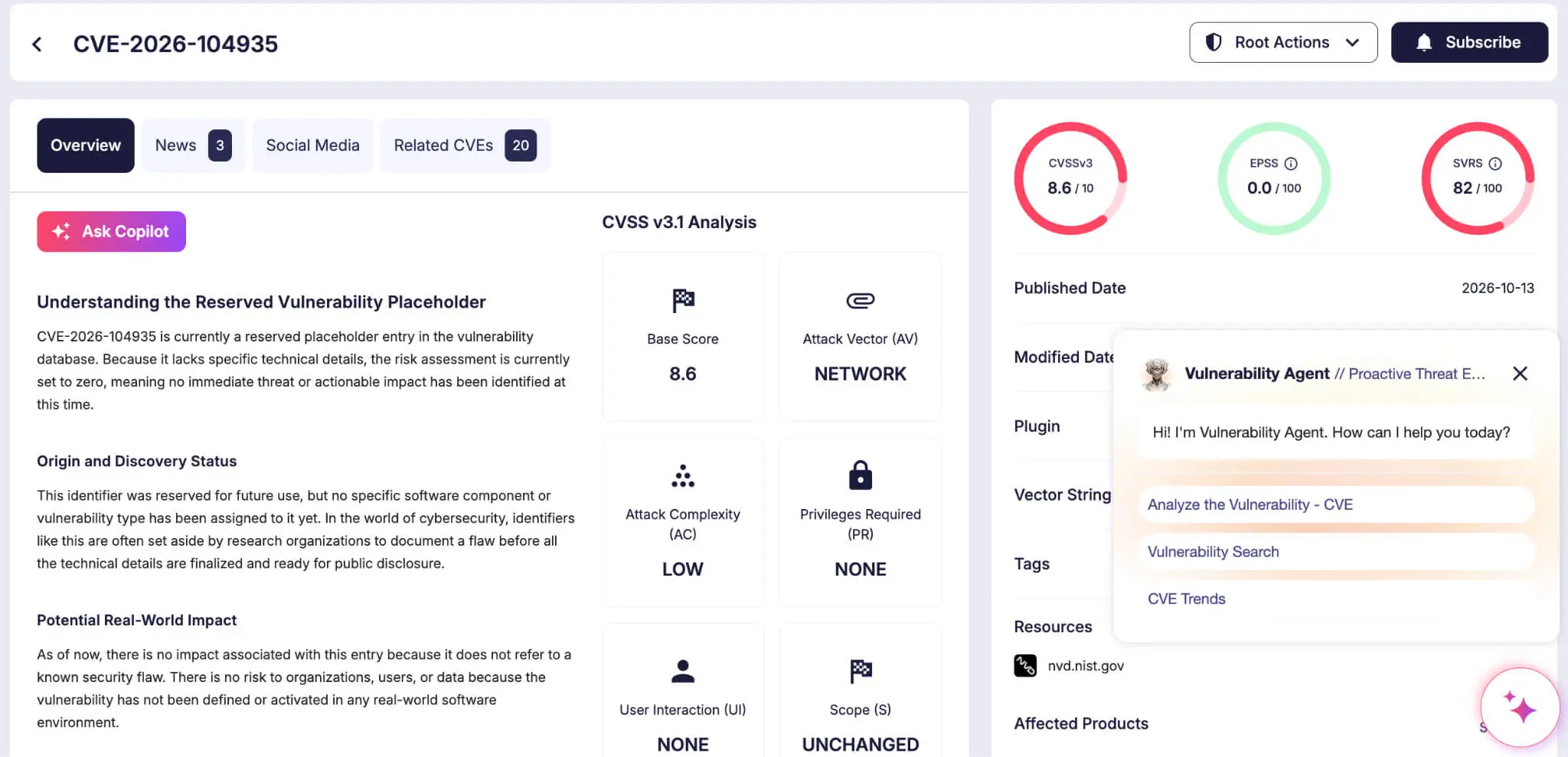Open the Root Actions dropdown

[1283, 42]
